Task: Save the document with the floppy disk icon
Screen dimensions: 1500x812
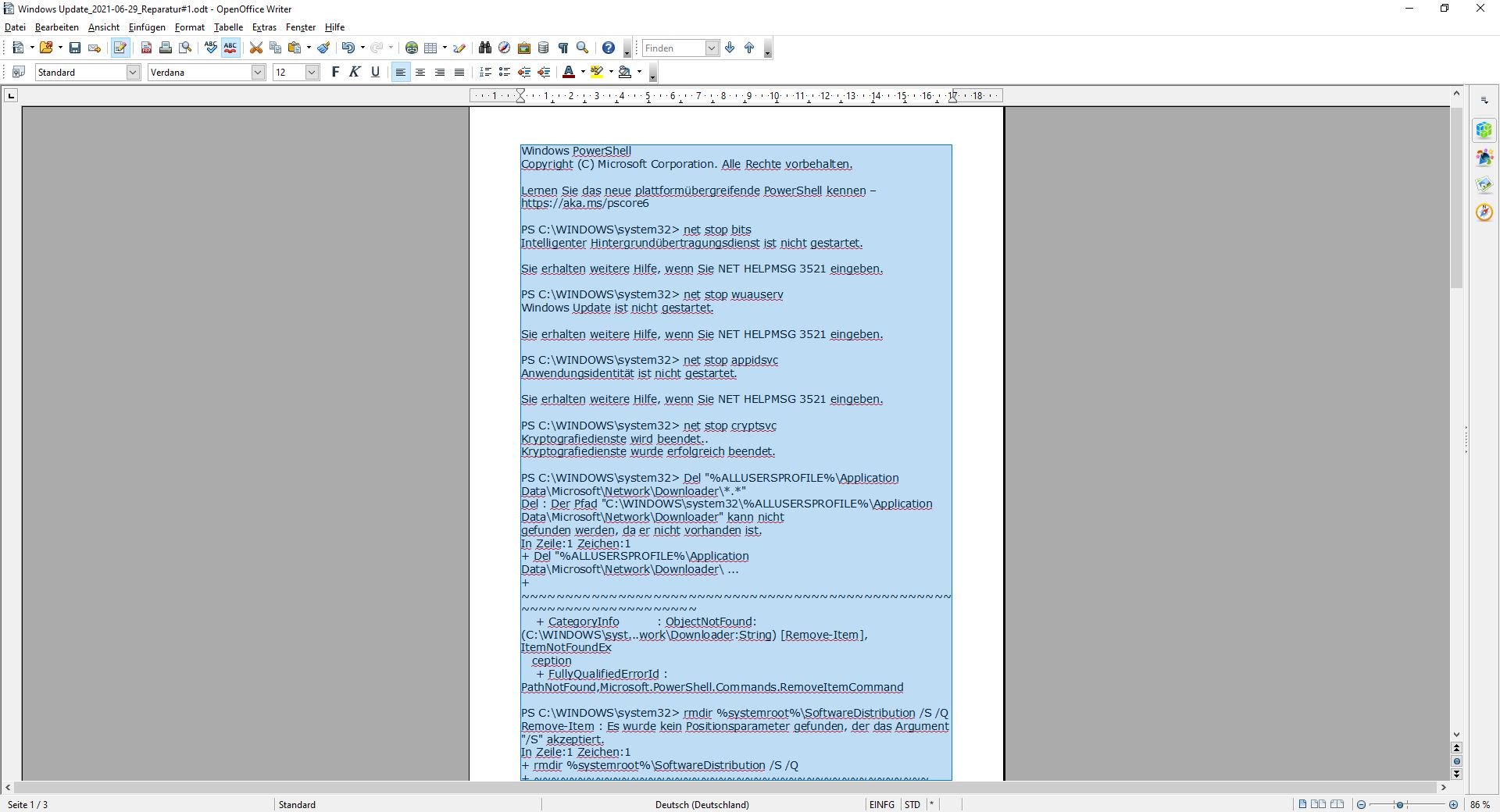Action: tap(75, 48)
